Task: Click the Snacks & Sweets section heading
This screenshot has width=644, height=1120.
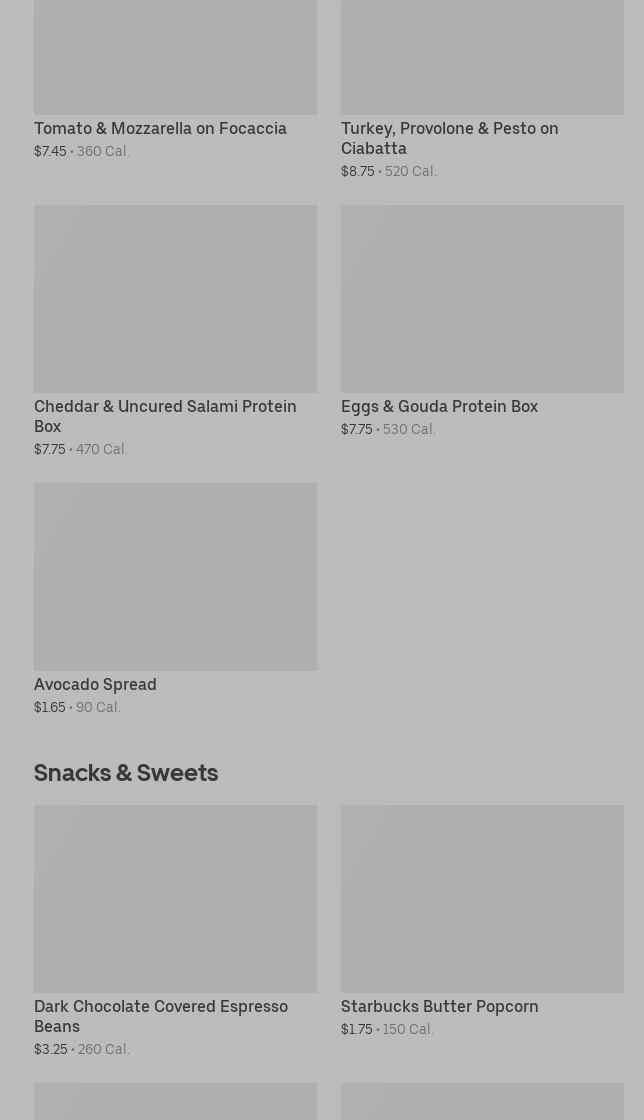Action: coord(126,773)
